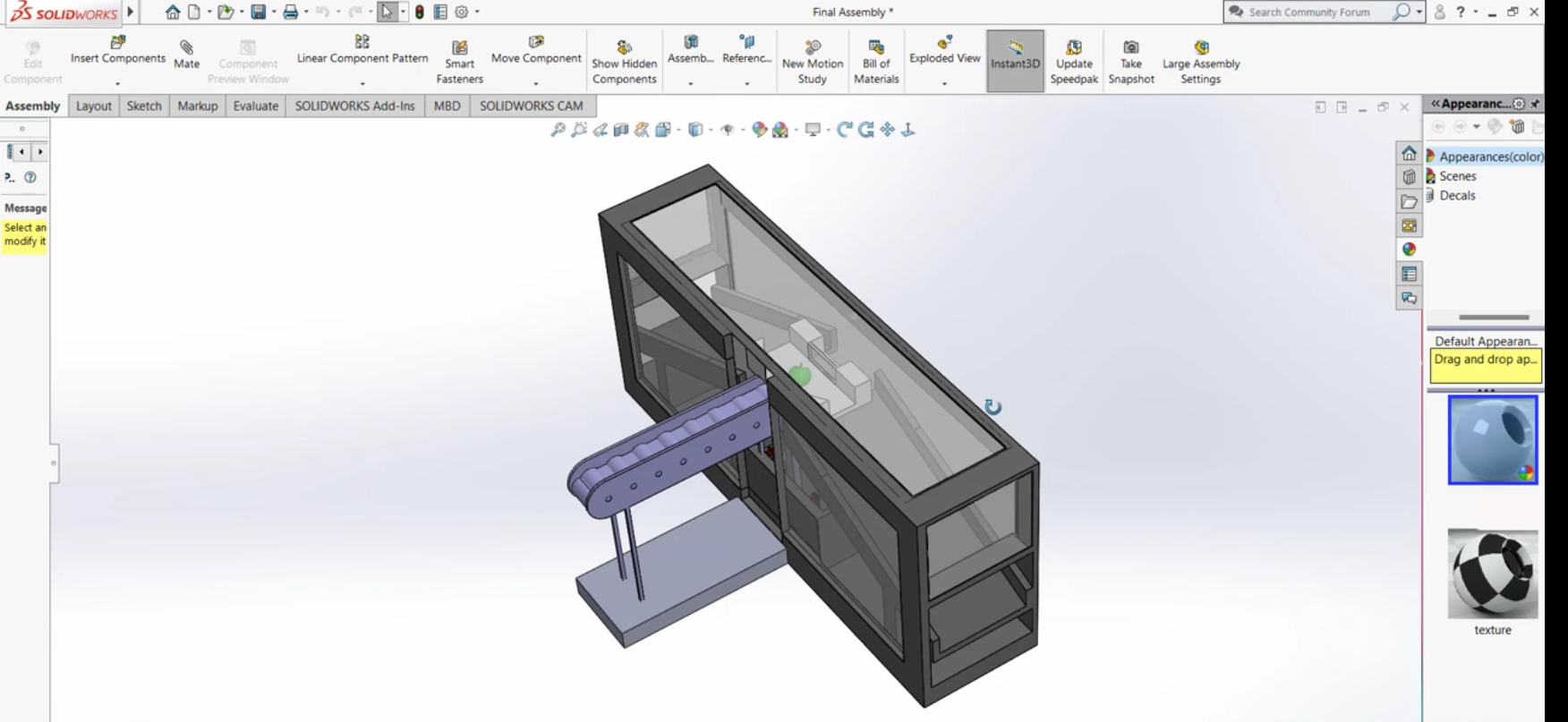Screen dimensions: 1568x722
Task: Print the current document
Action: pos(290,12)
